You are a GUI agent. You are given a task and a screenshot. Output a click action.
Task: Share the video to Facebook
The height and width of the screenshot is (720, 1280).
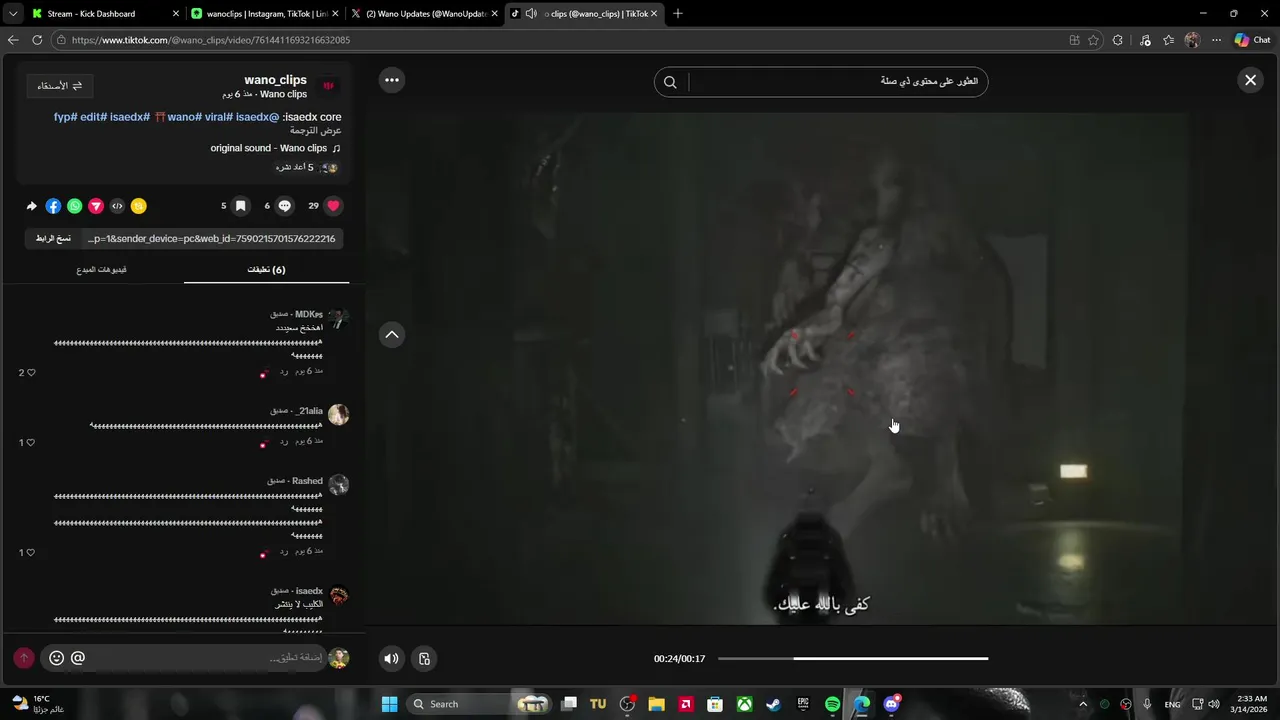[53, 206]
